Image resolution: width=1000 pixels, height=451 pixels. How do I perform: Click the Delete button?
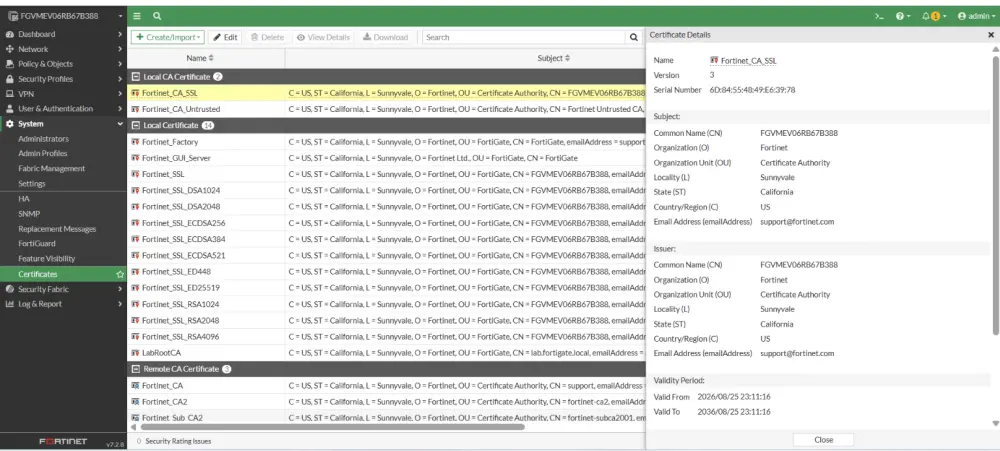coord(267,37)
